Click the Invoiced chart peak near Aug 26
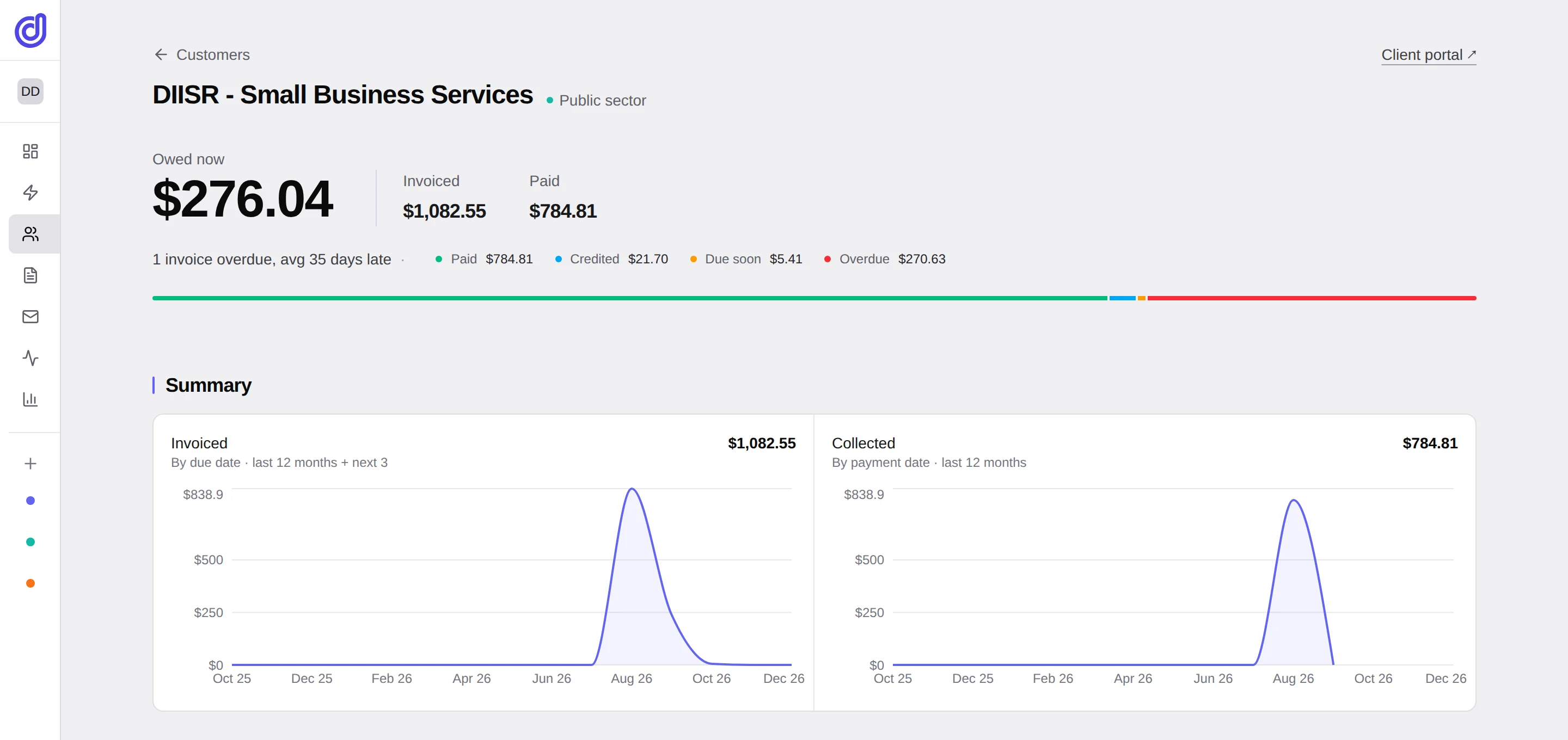 (632, 490)
